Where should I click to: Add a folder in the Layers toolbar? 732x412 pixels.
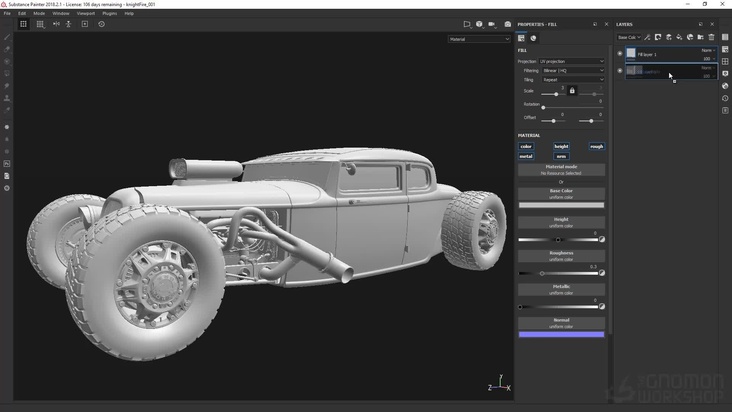(x=701, y=37)
